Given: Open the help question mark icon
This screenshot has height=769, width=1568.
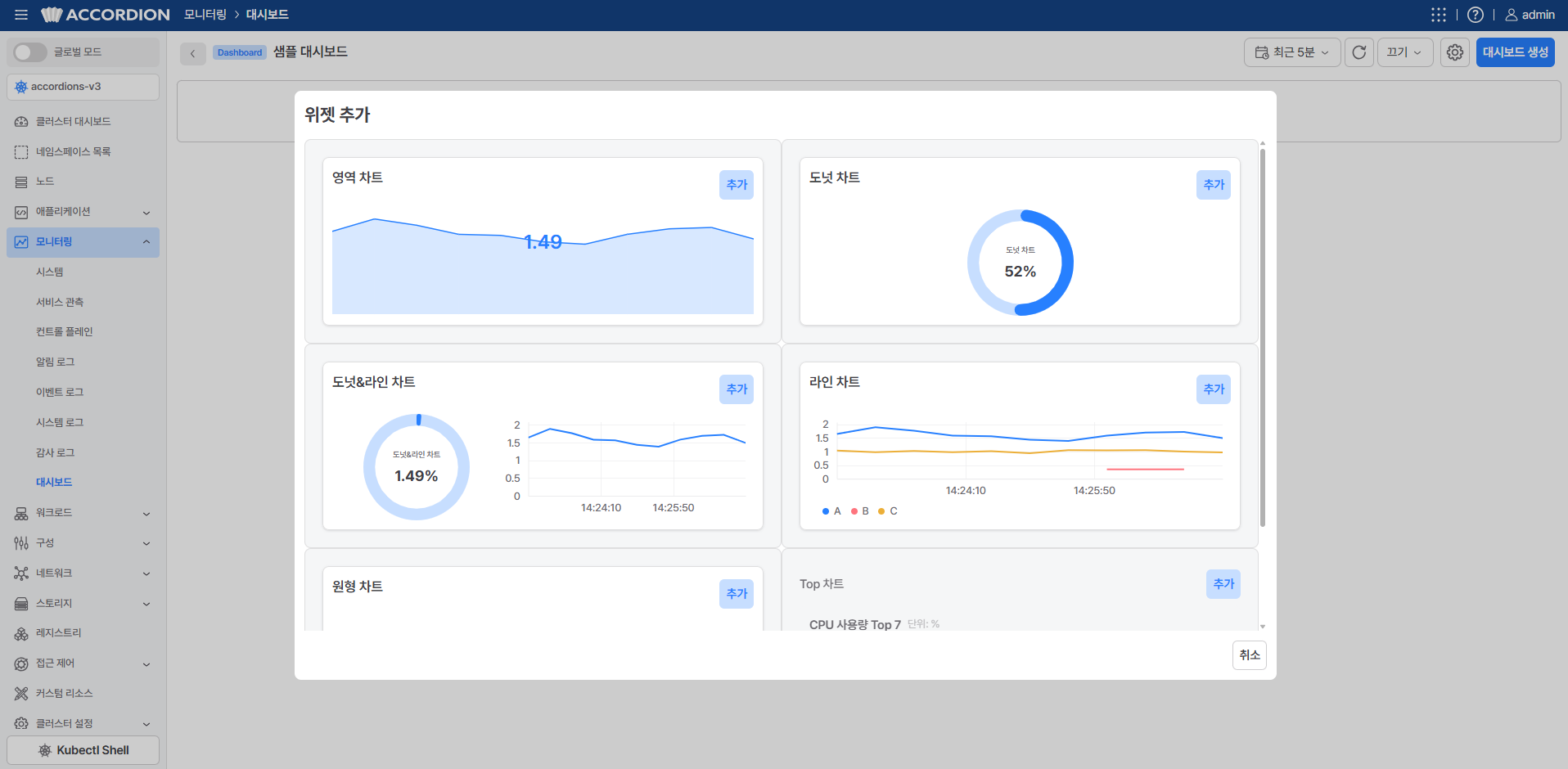Looking at the screenshot, I should click(x=1476, y=15).
